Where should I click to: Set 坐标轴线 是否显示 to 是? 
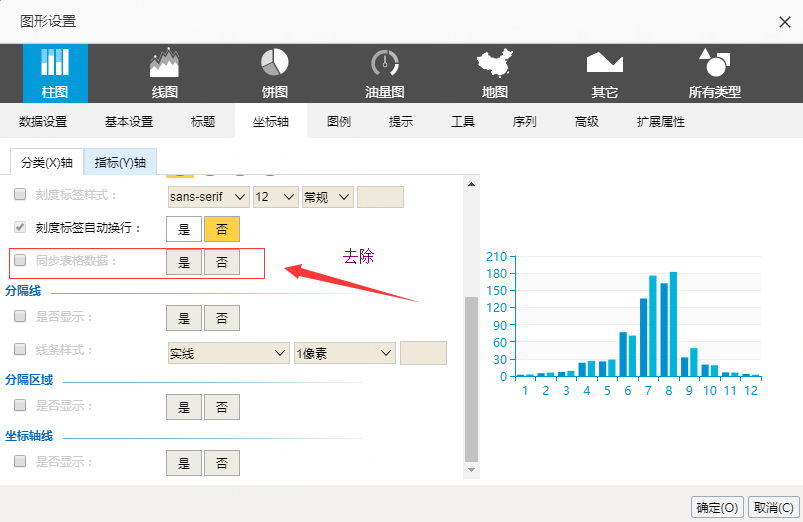pyautogui.click(x=184, y=463)
